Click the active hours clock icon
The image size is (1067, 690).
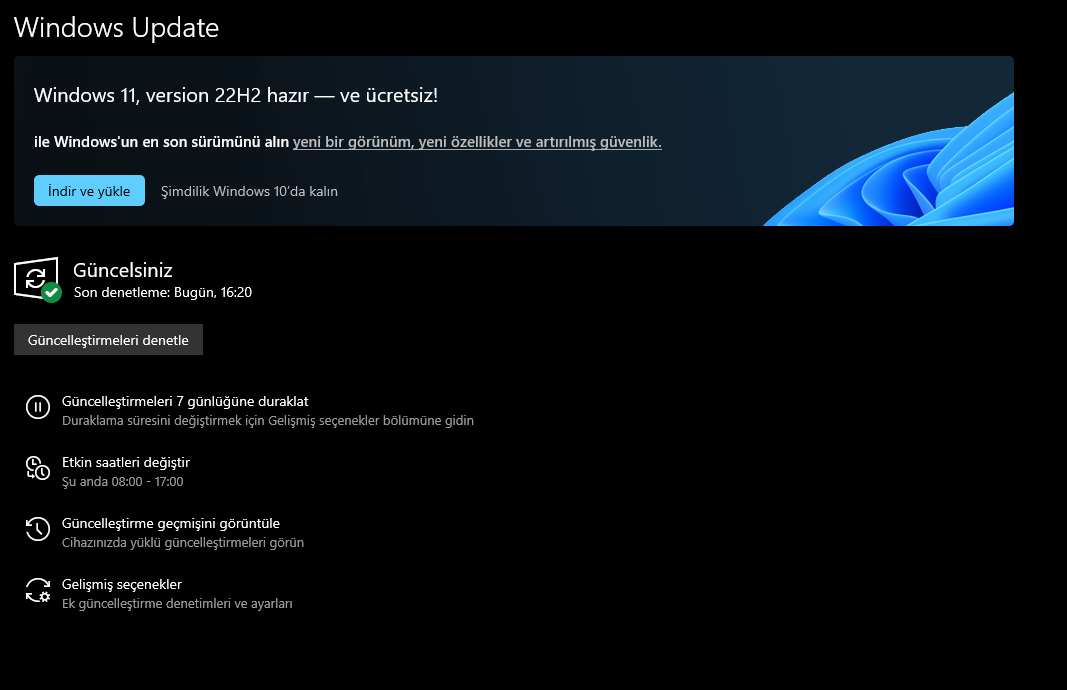point(38,468)
